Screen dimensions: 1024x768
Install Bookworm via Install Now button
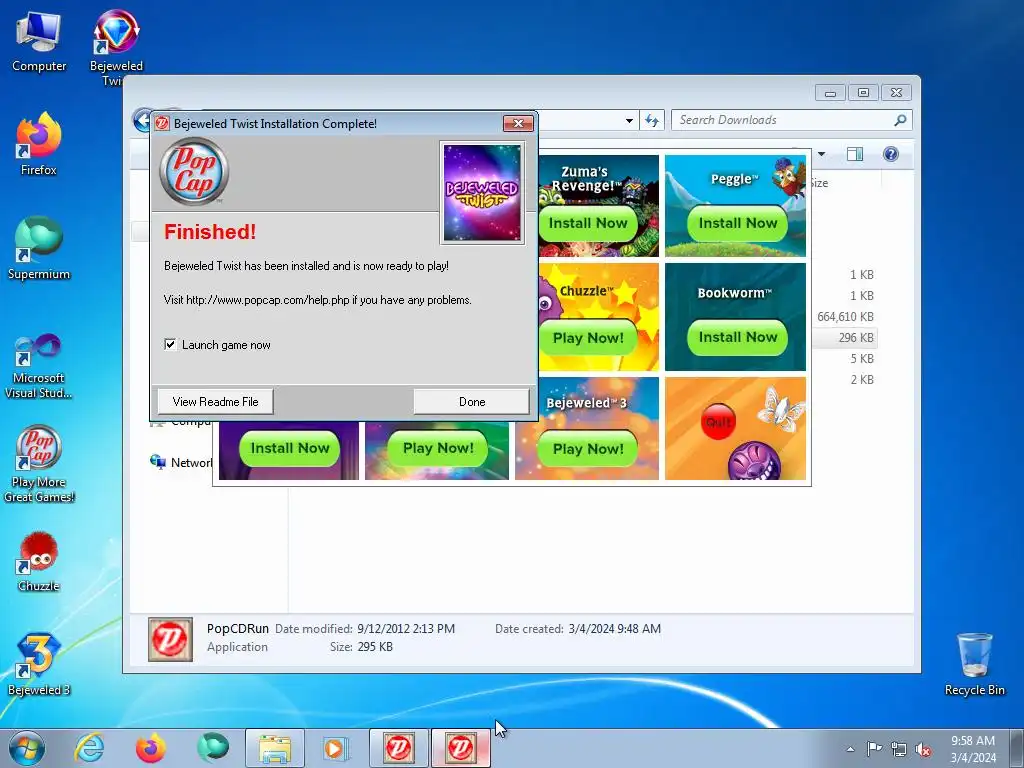[x=737, y=338]
